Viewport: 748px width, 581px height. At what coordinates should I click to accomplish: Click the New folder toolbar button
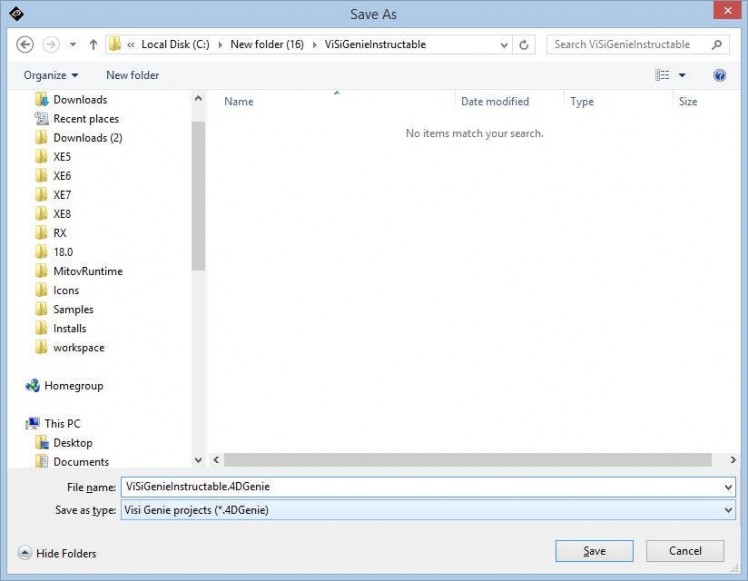click(132, 75)
